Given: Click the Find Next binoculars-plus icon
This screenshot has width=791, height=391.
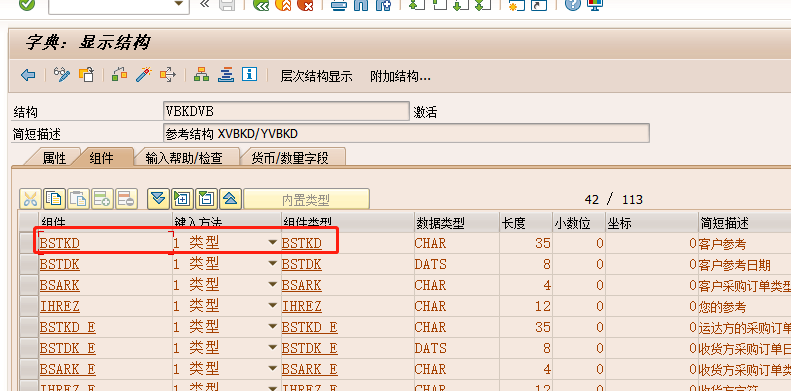Looking at the screenshot, I should coord(383,5).
